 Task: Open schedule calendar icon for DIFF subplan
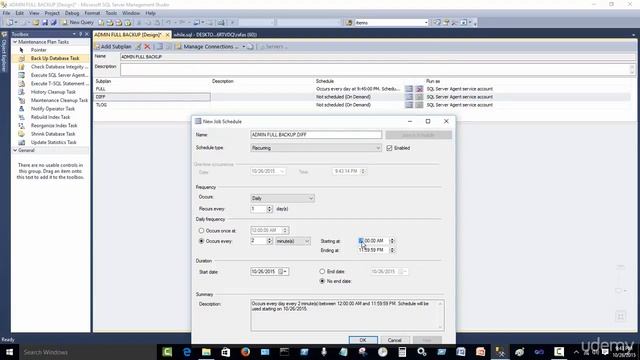pos(409,97)
